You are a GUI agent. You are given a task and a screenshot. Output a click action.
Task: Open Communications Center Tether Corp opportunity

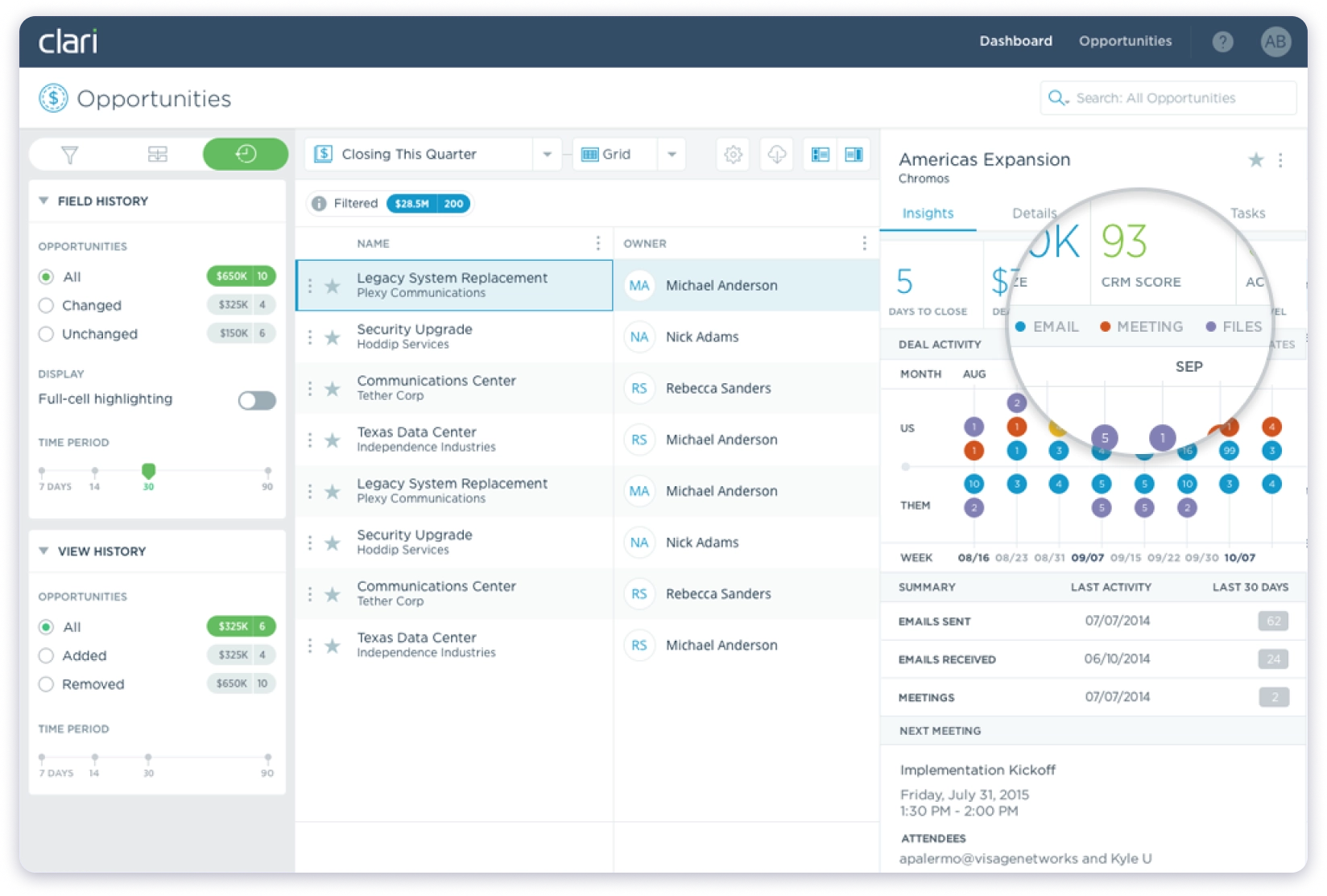[x=436, y=387]
